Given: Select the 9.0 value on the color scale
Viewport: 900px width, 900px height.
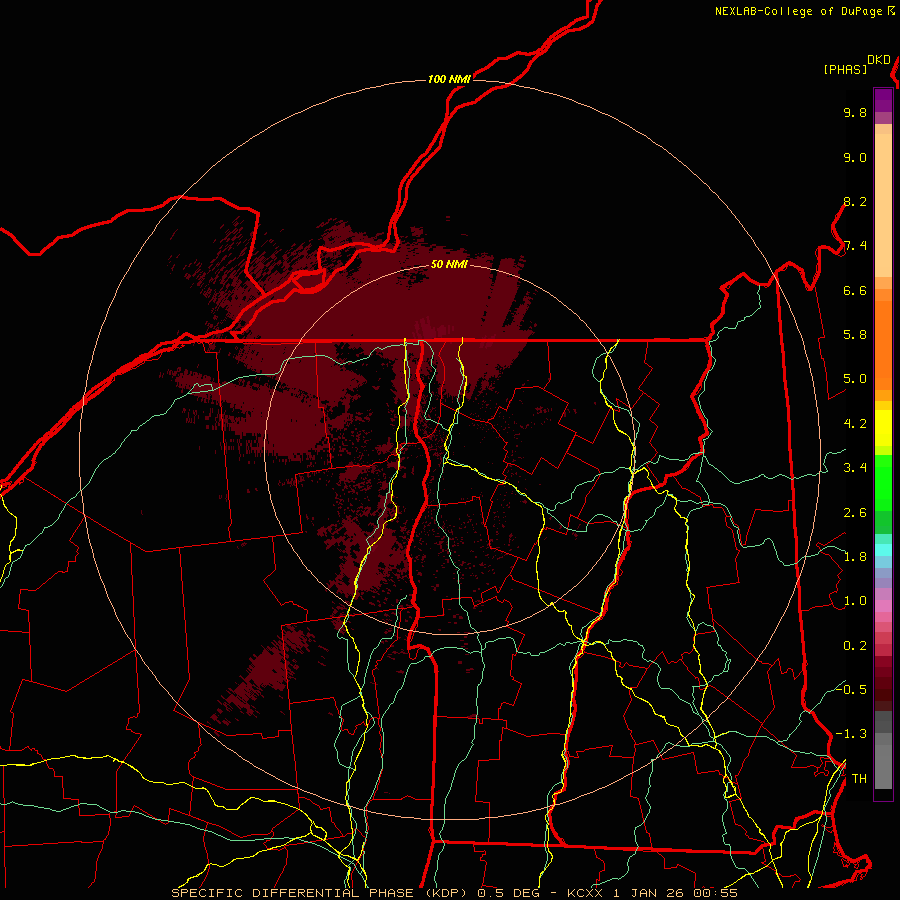Looking at the screenshot, I should 855,157.
